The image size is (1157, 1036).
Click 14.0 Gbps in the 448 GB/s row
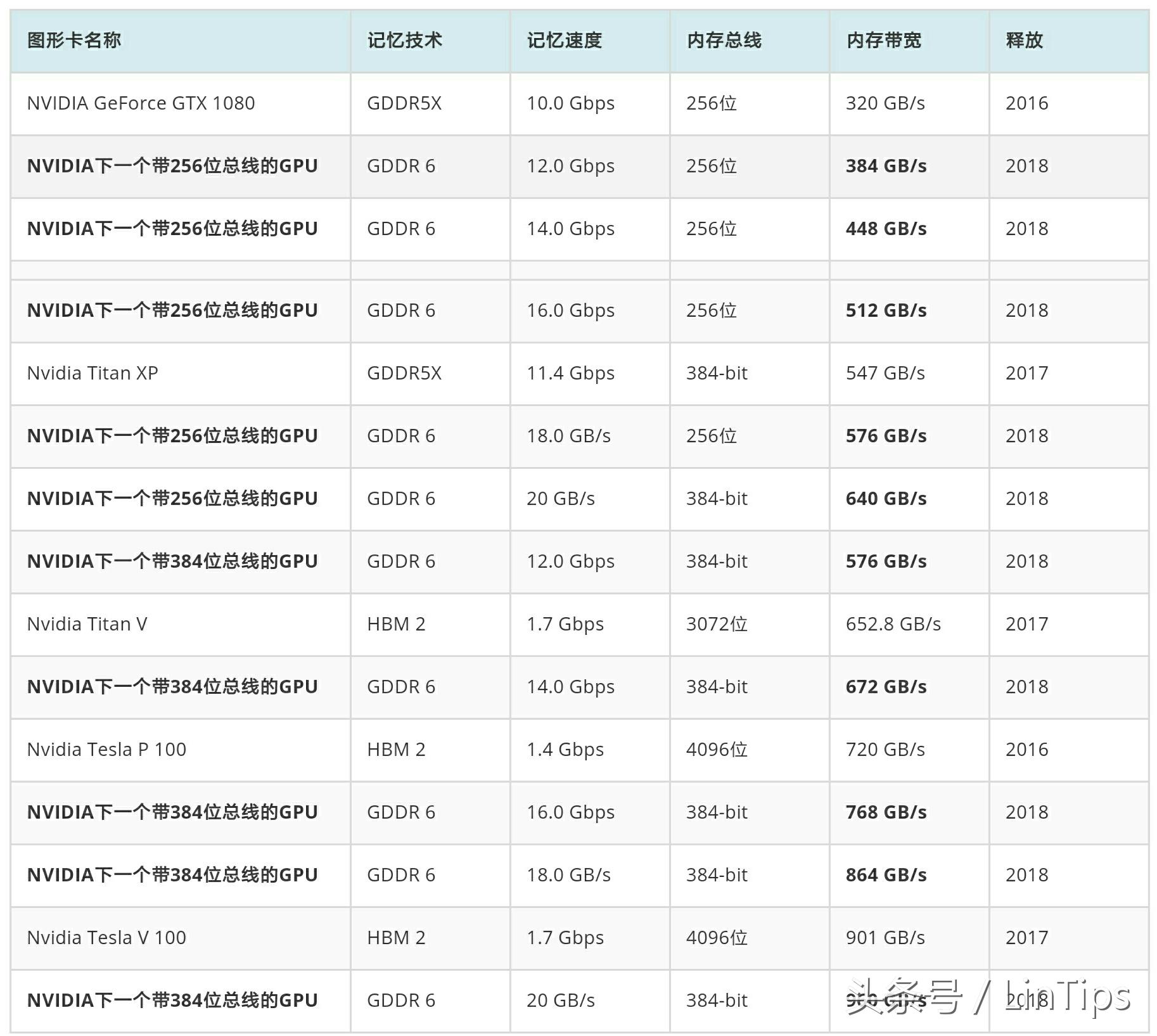570,229
